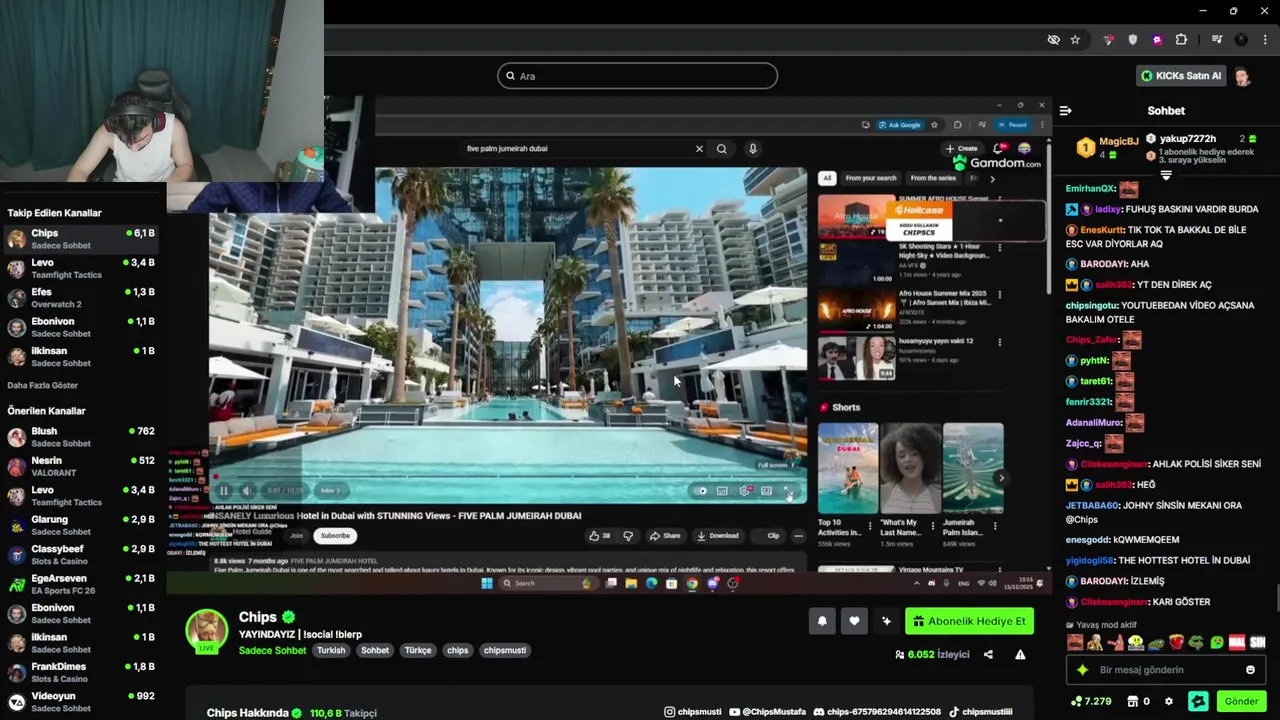The height and width of the screenshot is (720, 1280).
Task: Open the KICKs Satın Al purchase button
Action: tap(1181, 76)
